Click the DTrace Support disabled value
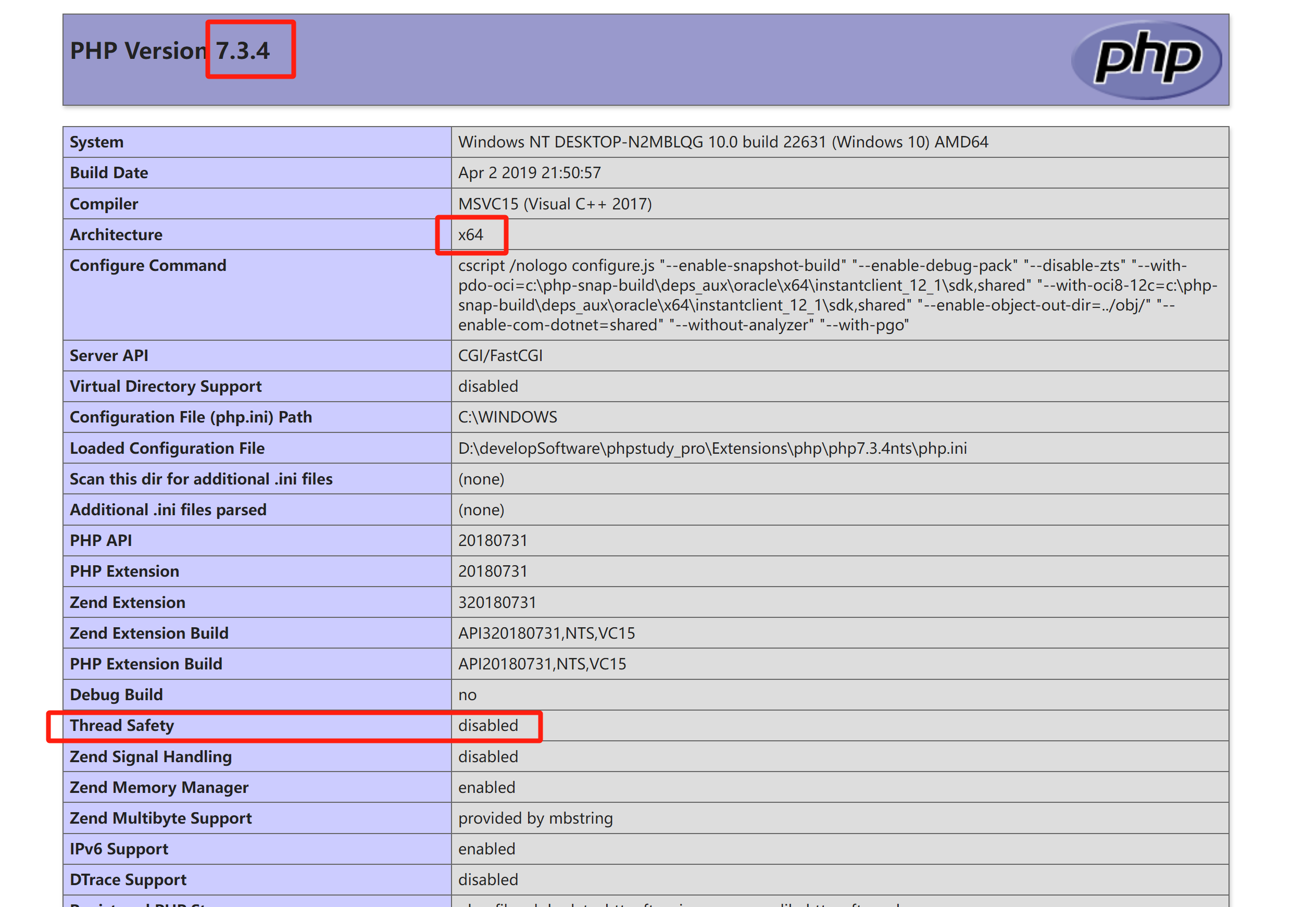Screen dimensions: 1316x907 [487, 879]
